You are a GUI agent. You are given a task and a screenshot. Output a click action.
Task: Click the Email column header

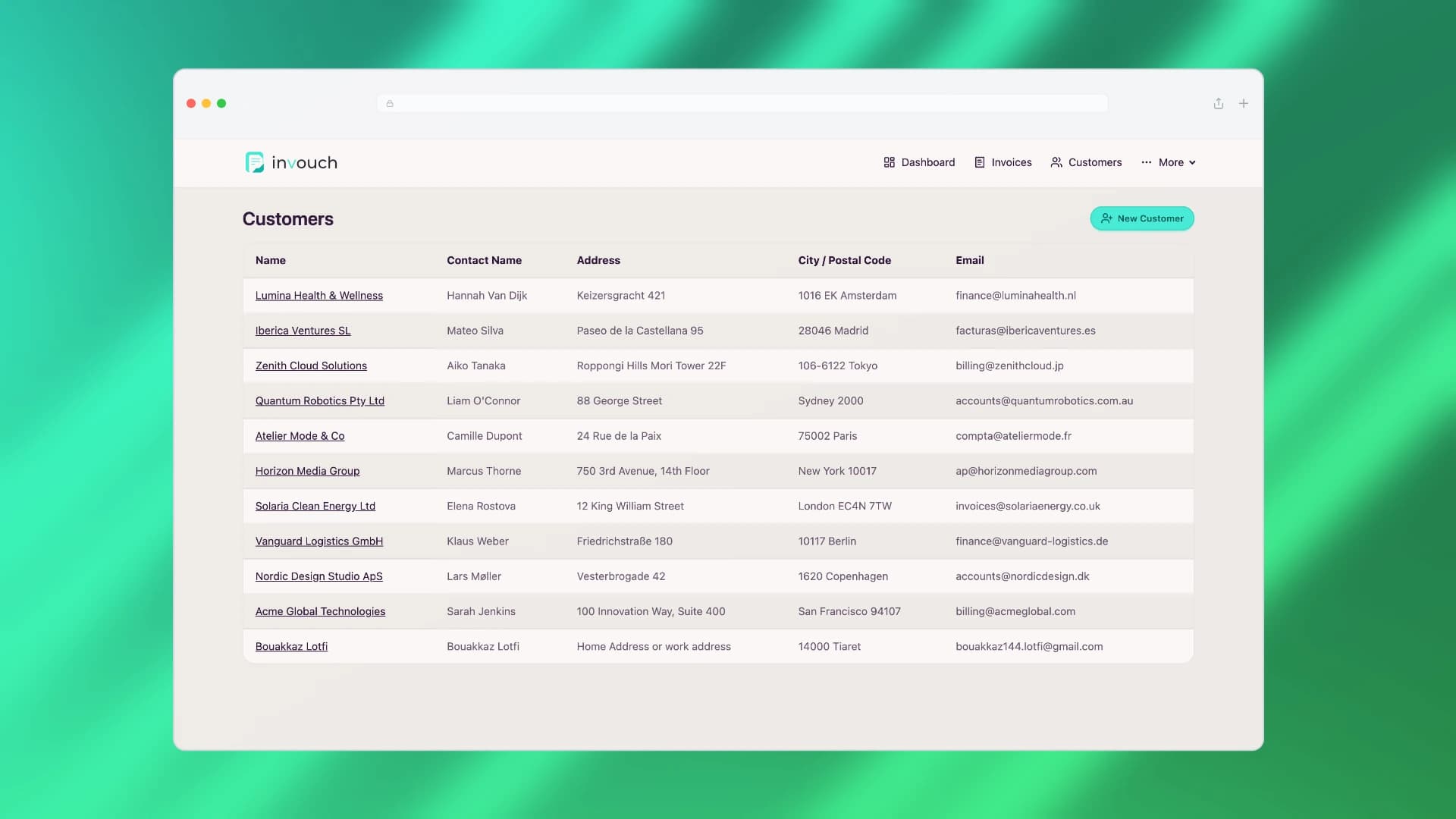tap(970, 260)
